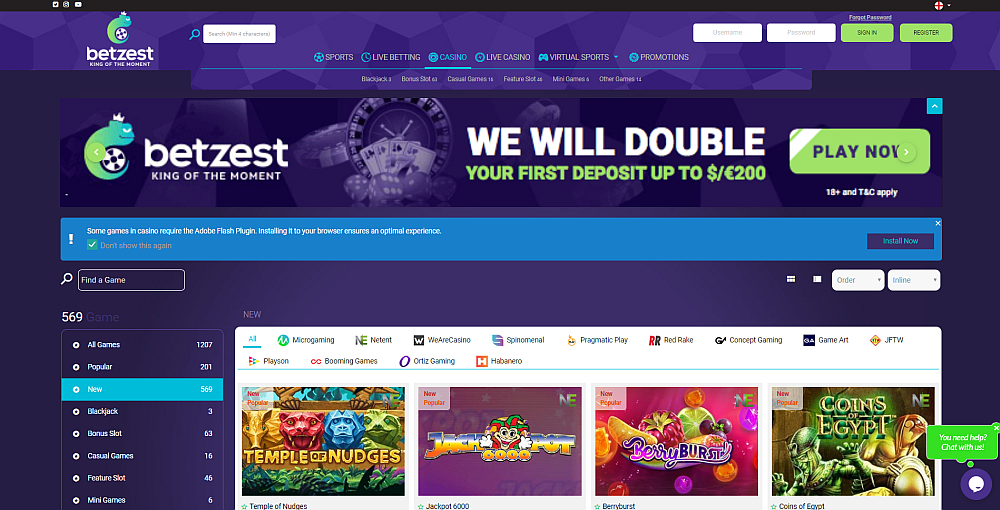The height and width of the screenshot is (510, 1000).
Task: Uncheck the Don't show this again checkbox
Action: [x=92, y=245]
